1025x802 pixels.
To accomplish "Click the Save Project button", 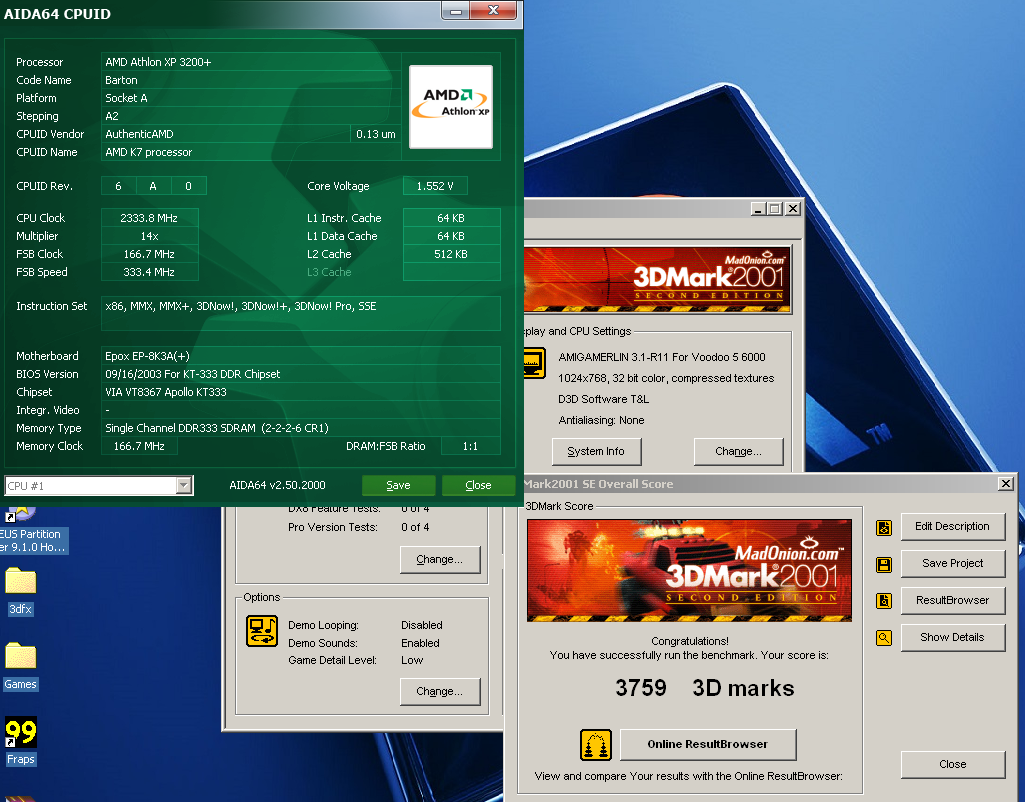I will (952, 563).
